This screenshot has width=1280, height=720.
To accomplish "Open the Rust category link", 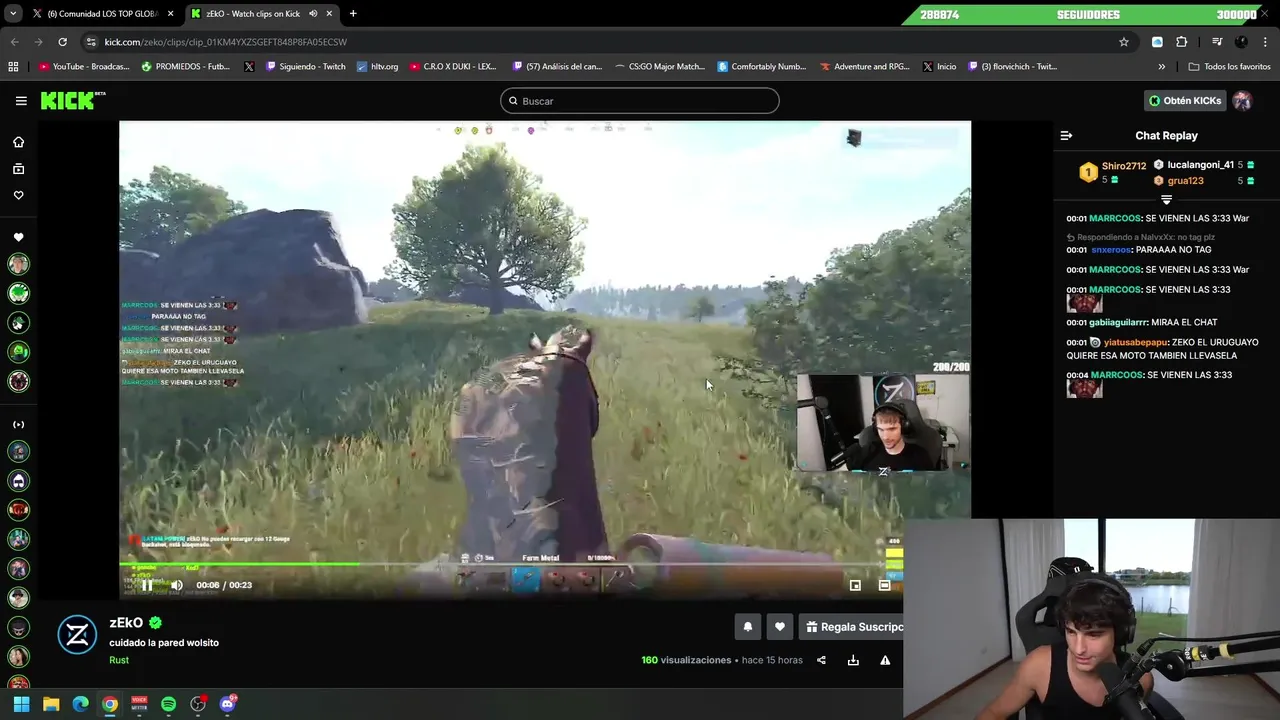I will [119, 660].
